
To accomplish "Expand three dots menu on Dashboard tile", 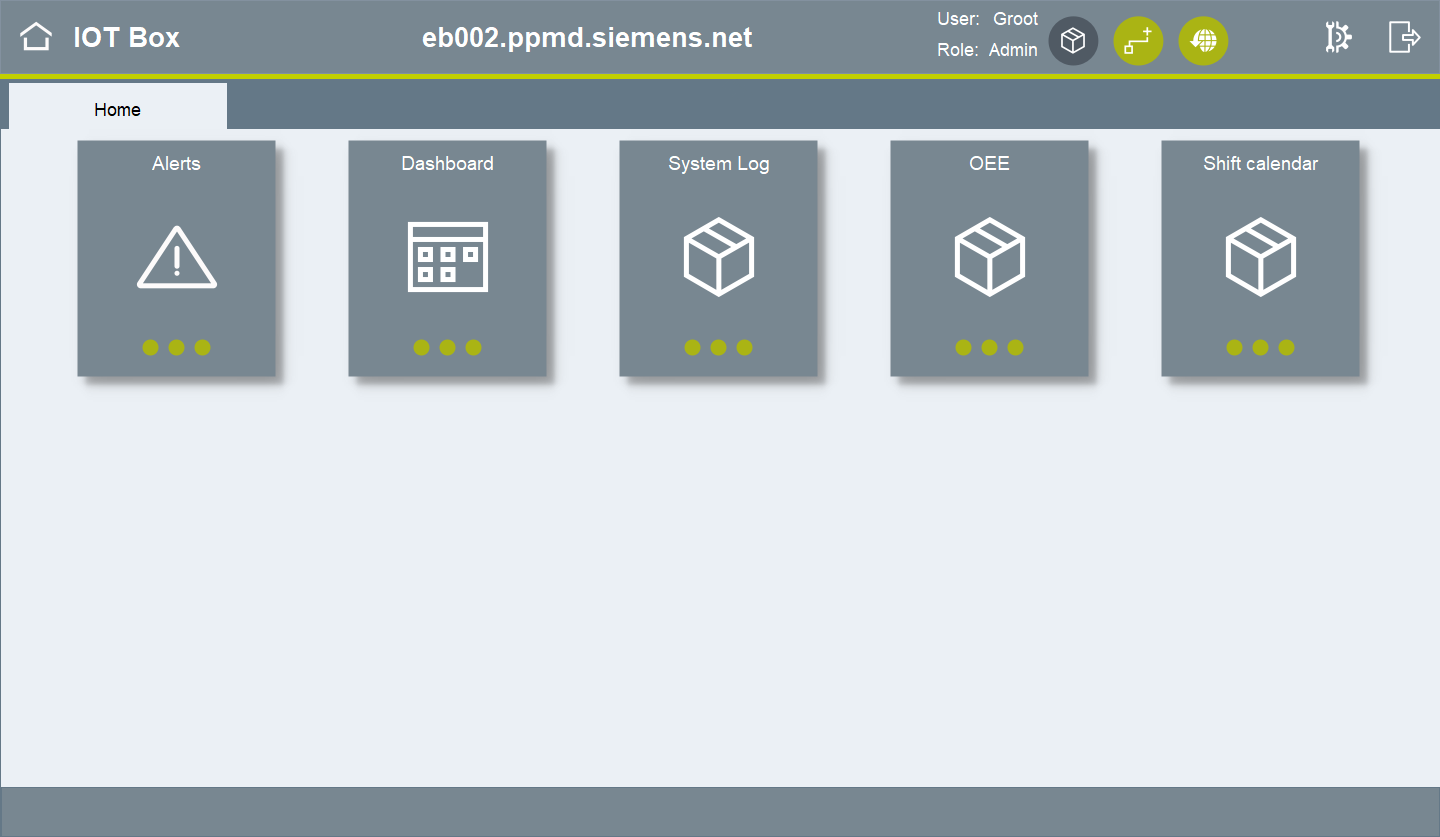I will (447, 348).
